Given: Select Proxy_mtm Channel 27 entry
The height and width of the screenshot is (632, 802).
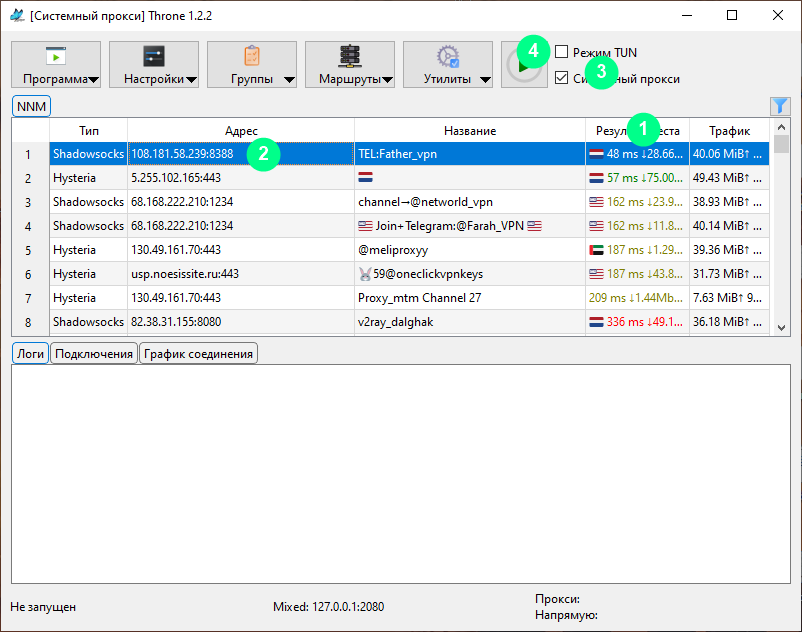Looking at the screenshot, I should click(419, 298).
